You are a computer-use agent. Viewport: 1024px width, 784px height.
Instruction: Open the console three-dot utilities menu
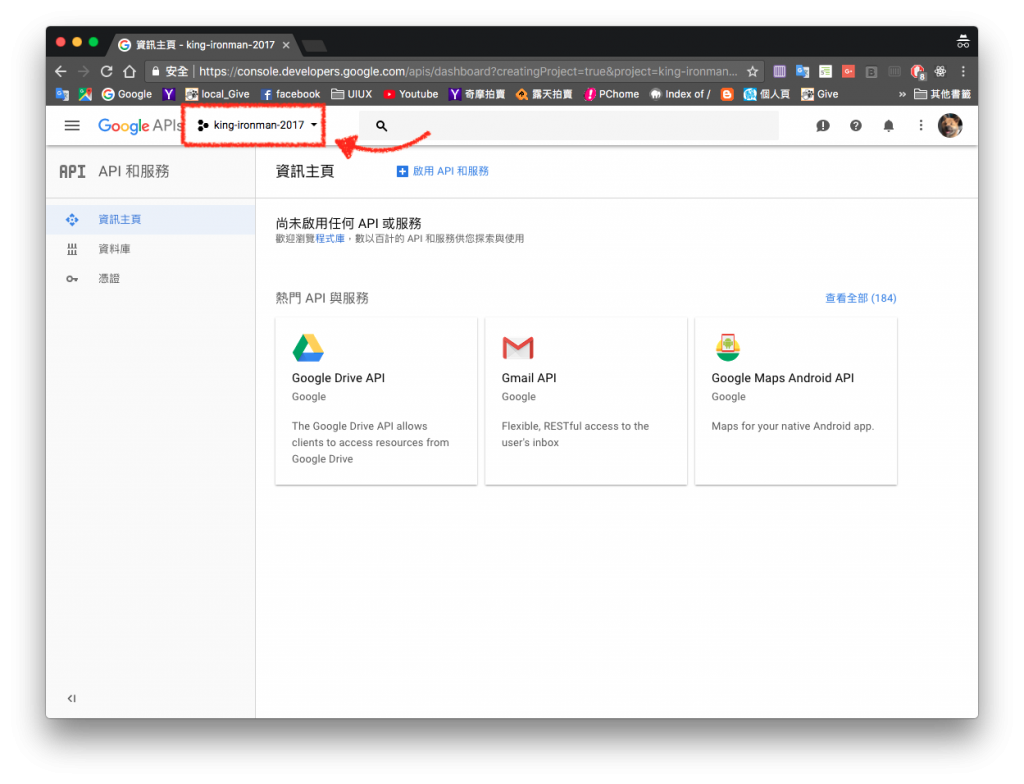click(921, 125)
